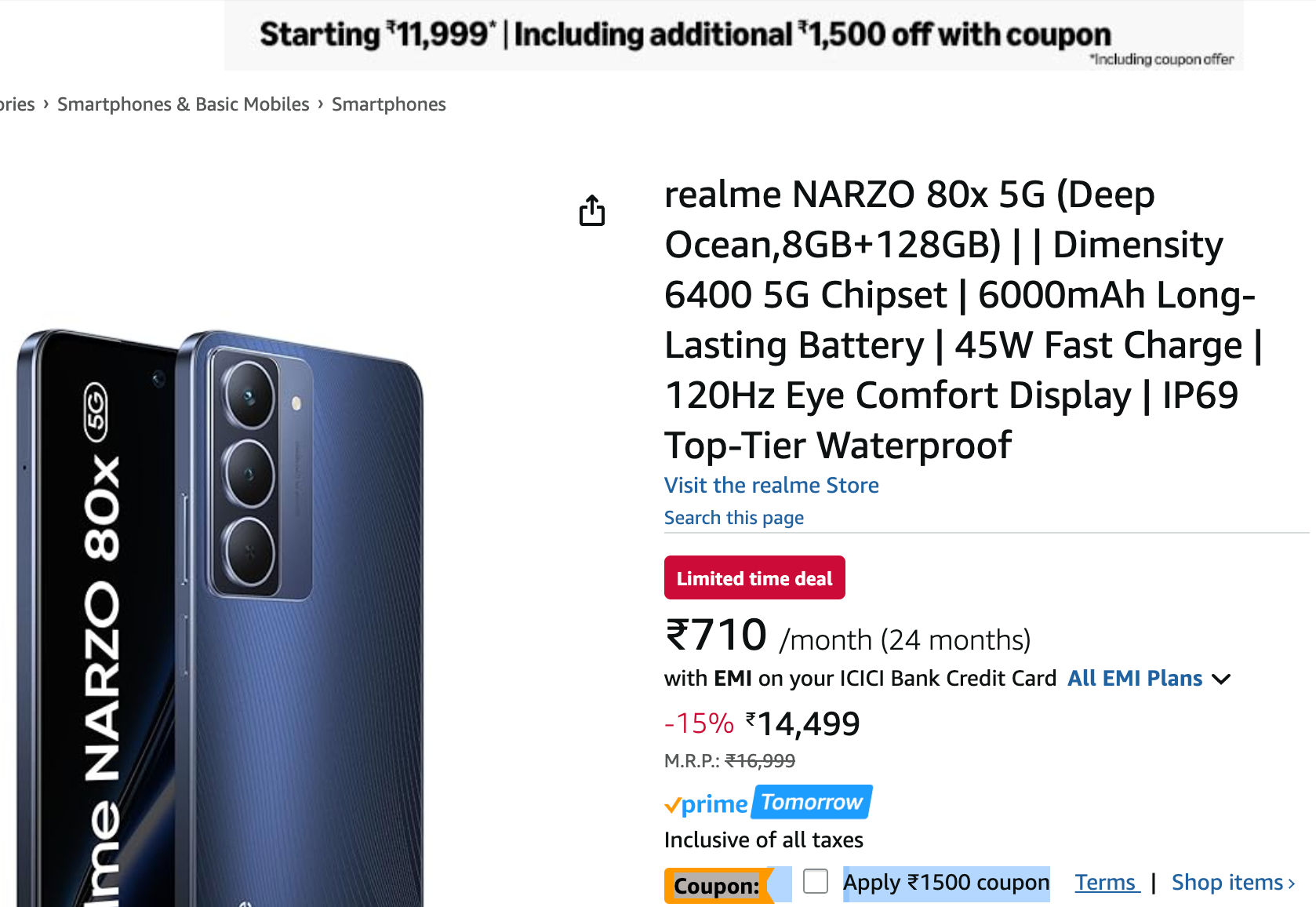Click the Limited time deal badge
Image resolution: width=1316 pixels, height=907 pixels.
tap(754, 578)
